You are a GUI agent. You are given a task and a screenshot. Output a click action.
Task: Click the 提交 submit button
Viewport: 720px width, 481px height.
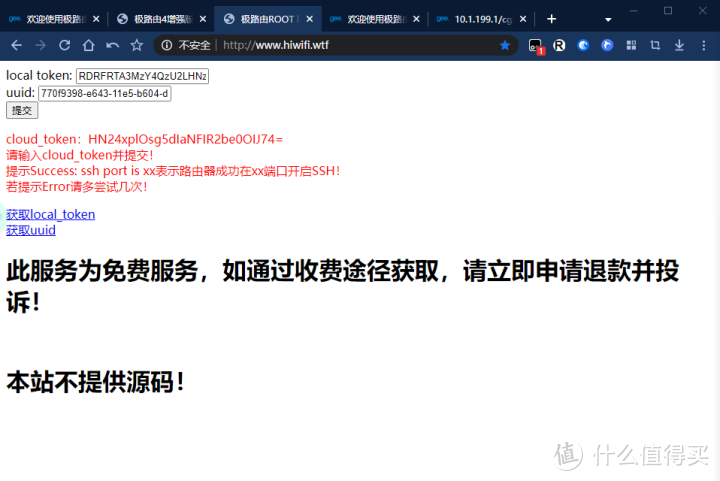click(x=22, y=110)
